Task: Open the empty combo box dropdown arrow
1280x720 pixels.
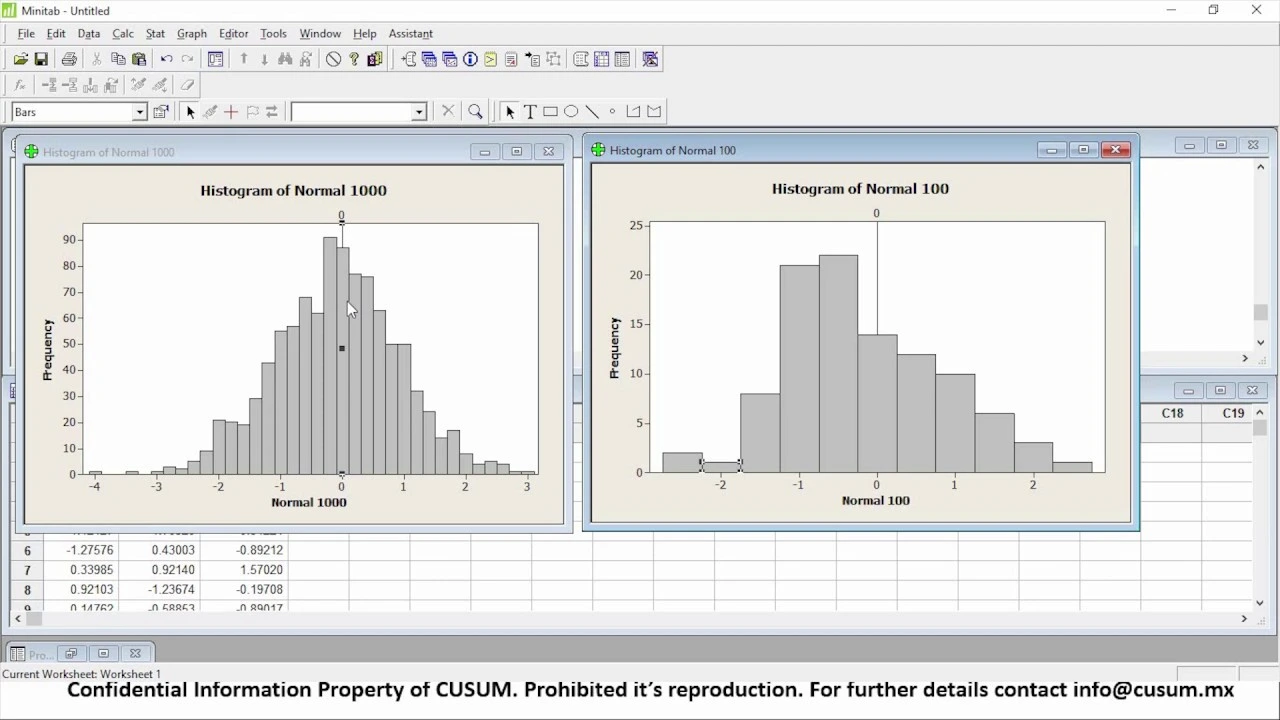Action: click(419, 112)
